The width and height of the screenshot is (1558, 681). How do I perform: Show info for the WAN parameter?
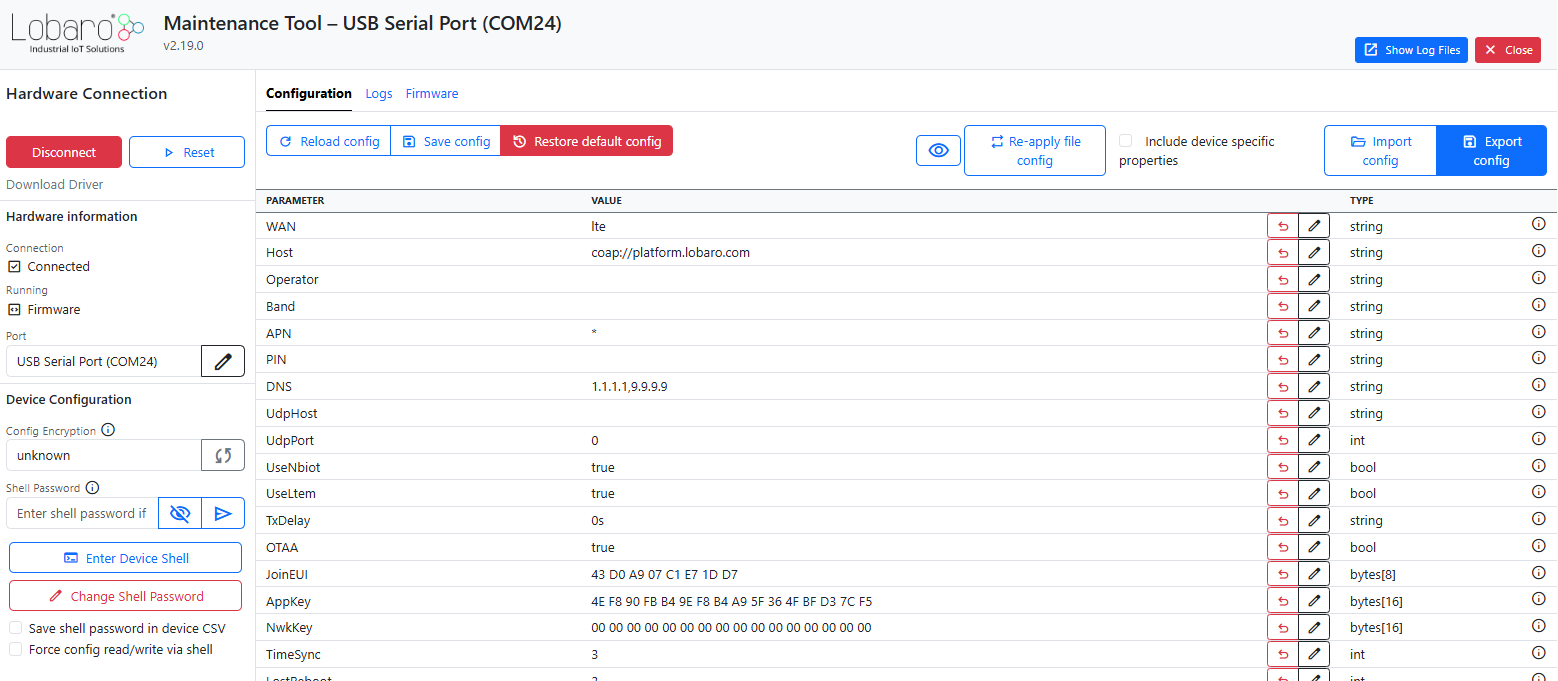click(x=1539, y=225)
